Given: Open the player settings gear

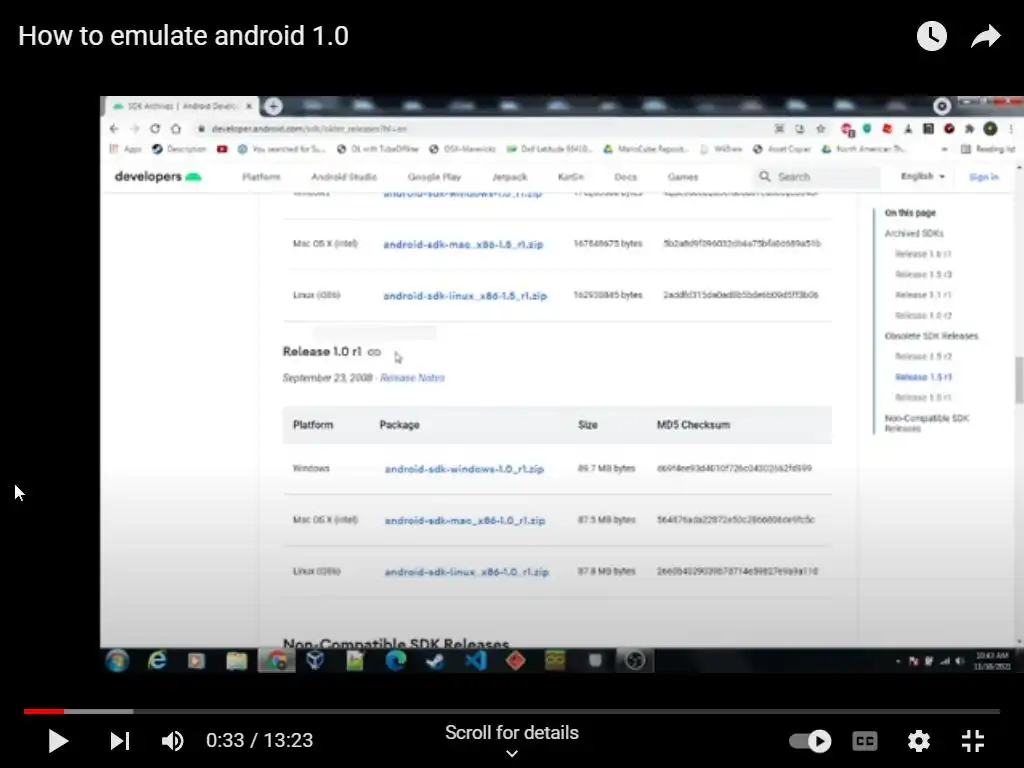Looking at the screenshot, I should click(x=918, y=741).
